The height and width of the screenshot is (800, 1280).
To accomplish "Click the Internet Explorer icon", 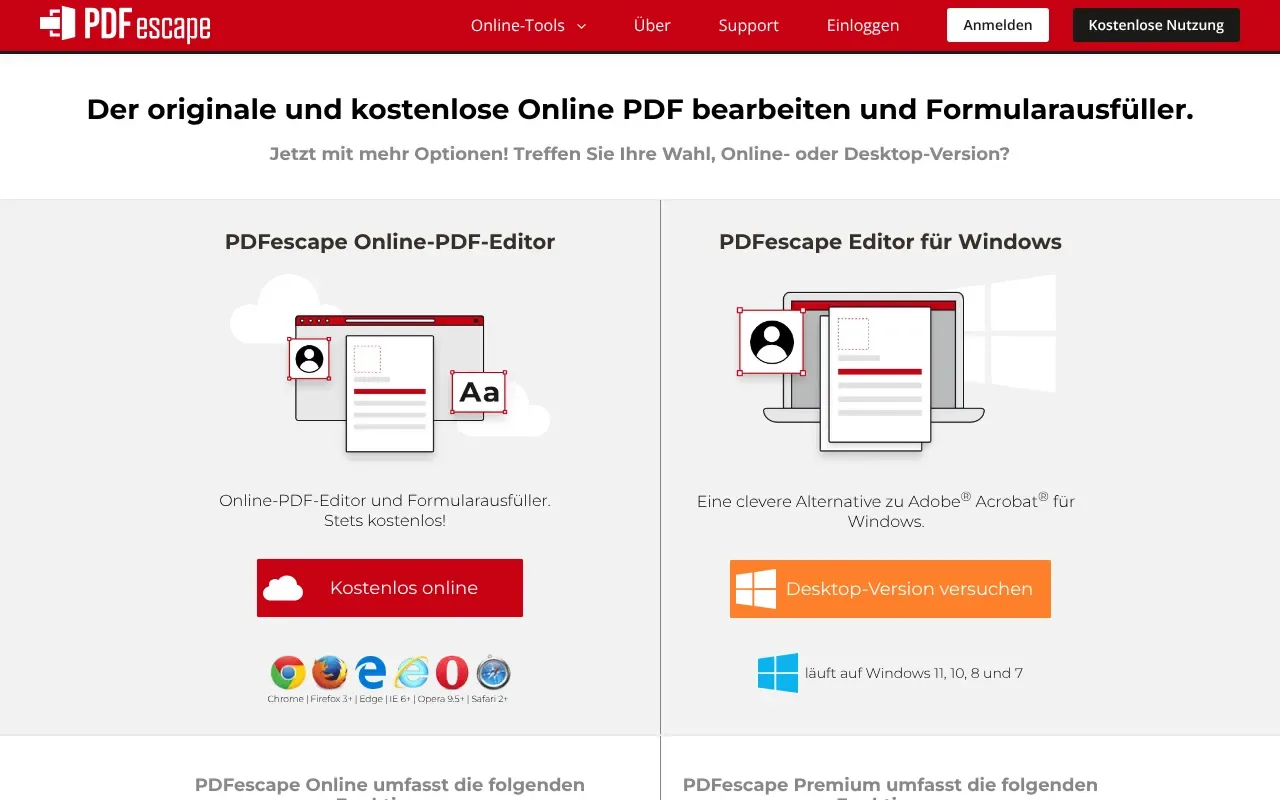I will pos(410,674).
